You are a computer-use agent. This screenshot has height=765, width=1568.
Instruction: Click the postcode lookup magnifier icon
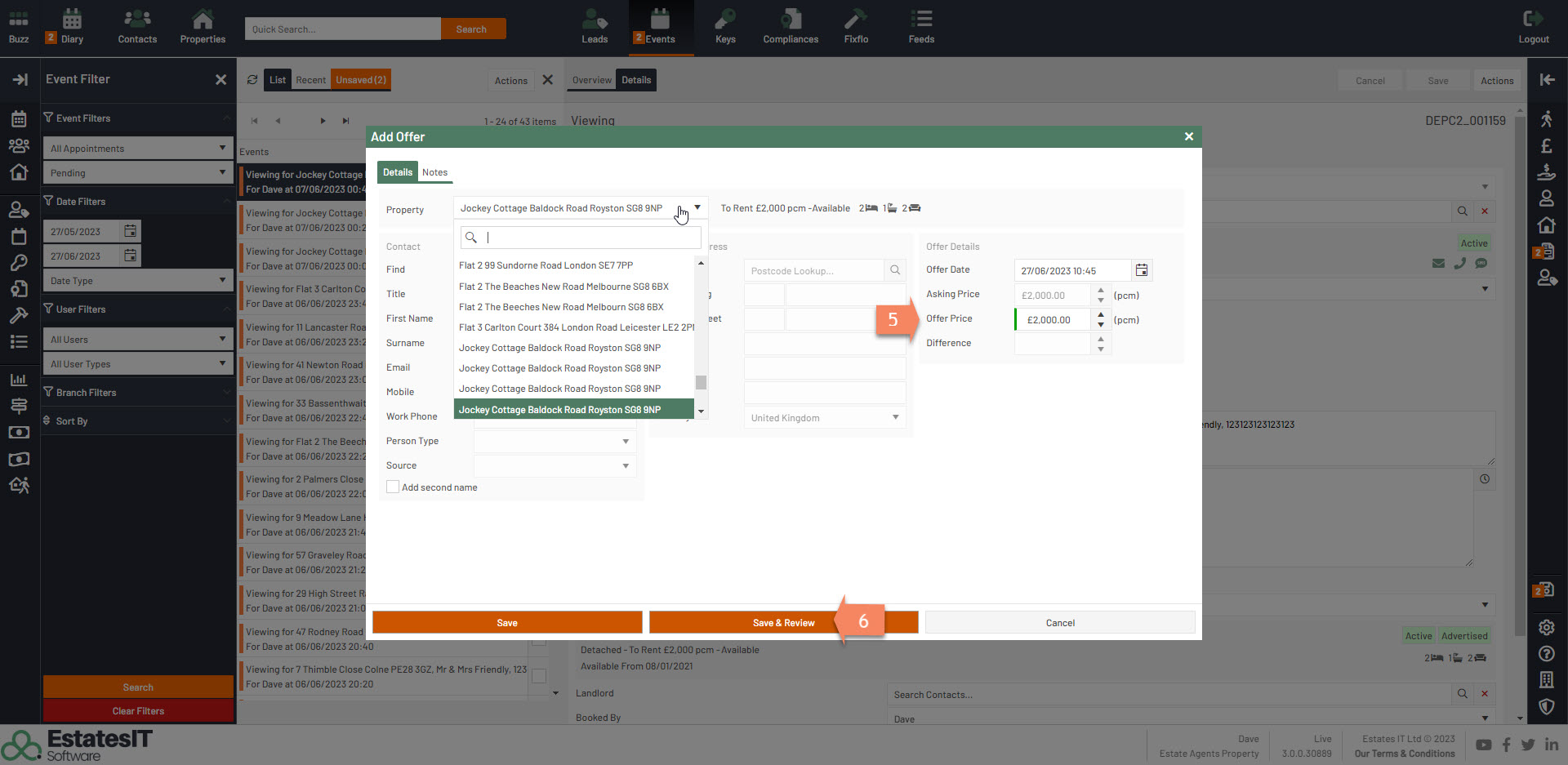coord(895,270)
